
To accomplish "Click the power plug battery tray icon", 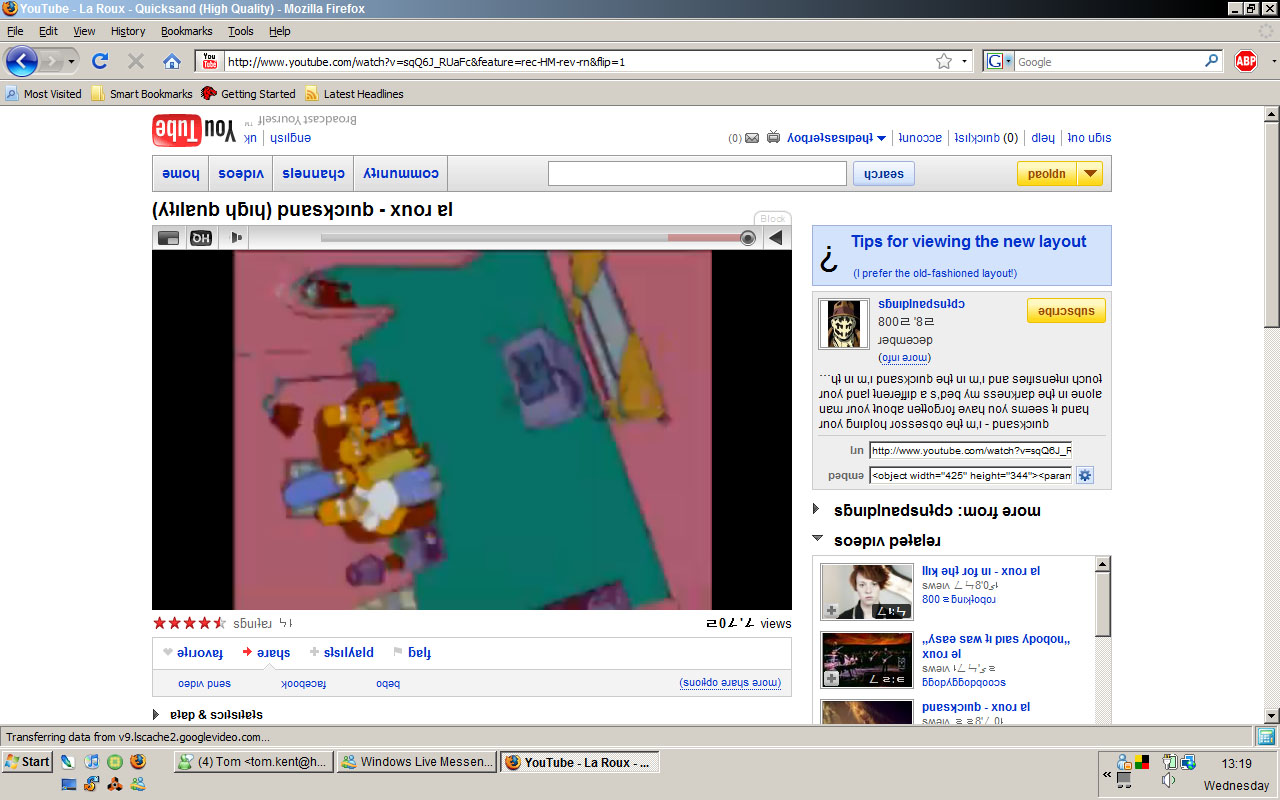I will pos(1169,761).
